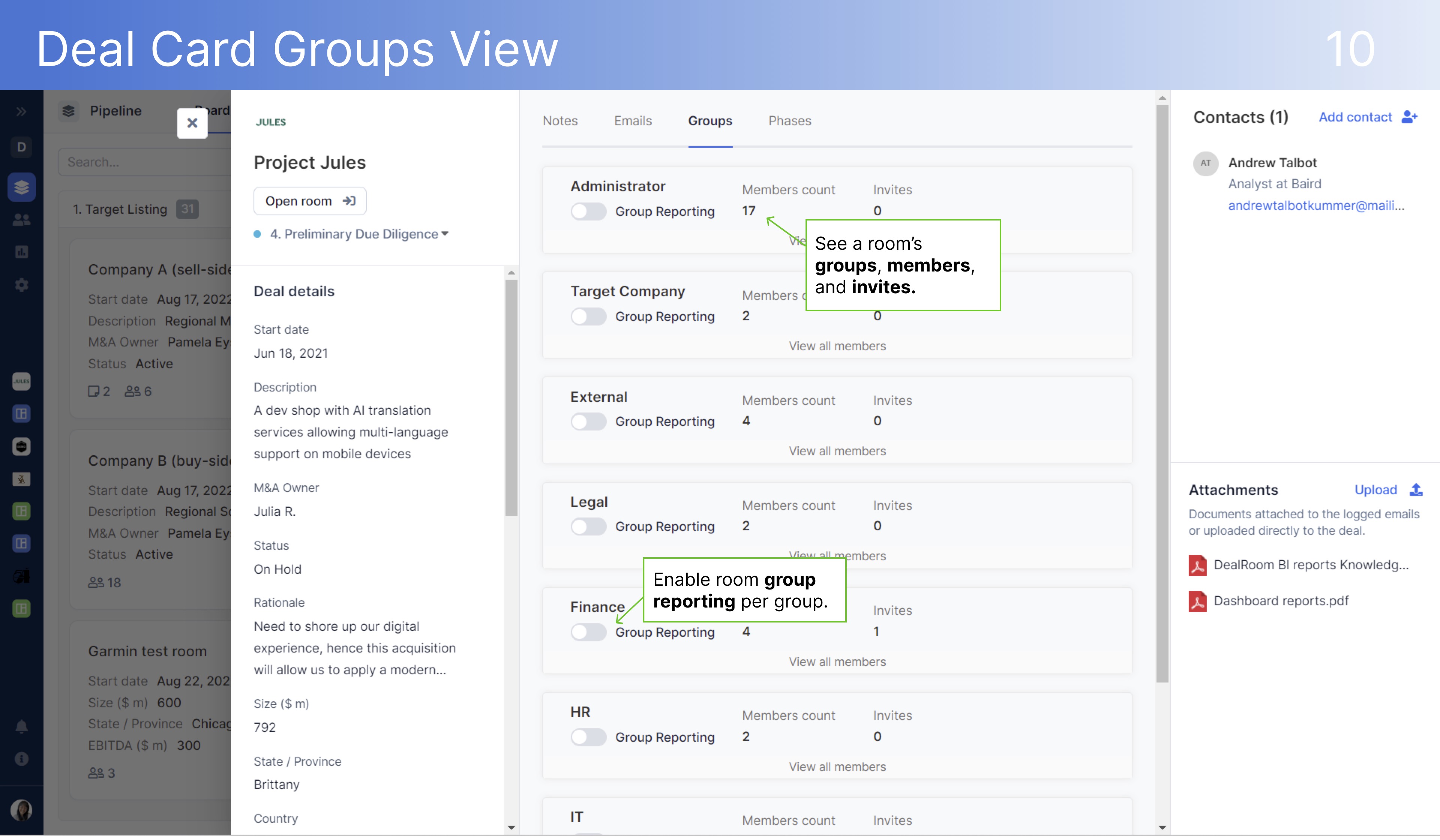Open the info icon near sidebar bottom
This screenshot has width=1440, height=840.
coord(21,758)
